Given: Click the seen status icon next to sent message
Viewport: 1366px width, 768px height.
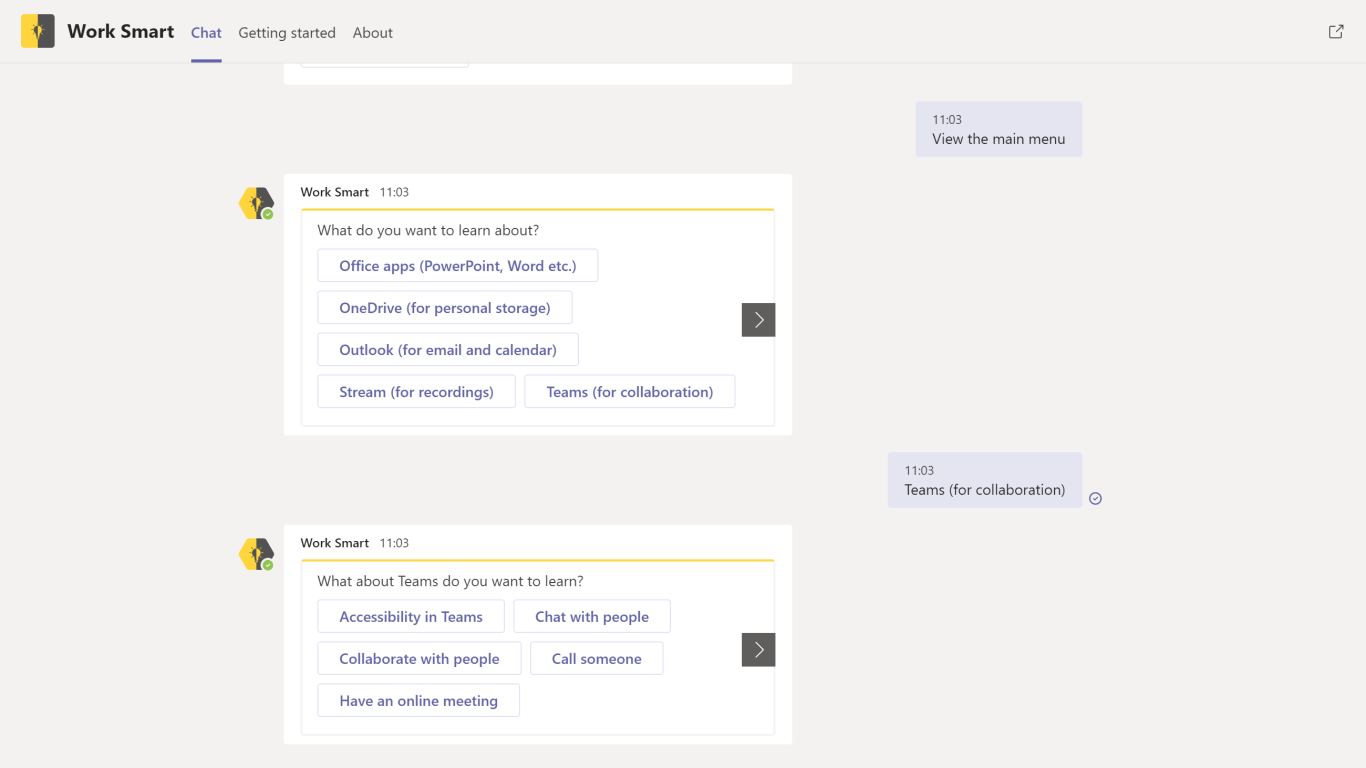Looking at the screenshot, I should pyautogui.click(x=1095, y=498).
